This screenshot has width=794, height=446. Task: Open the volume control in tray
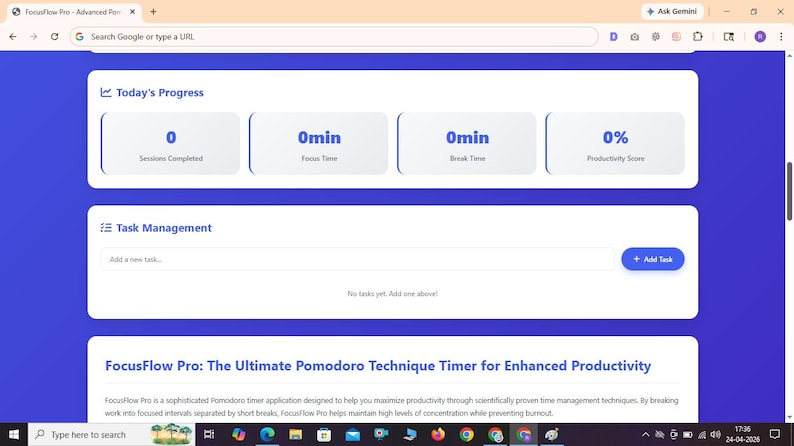(x=716, y=434)
